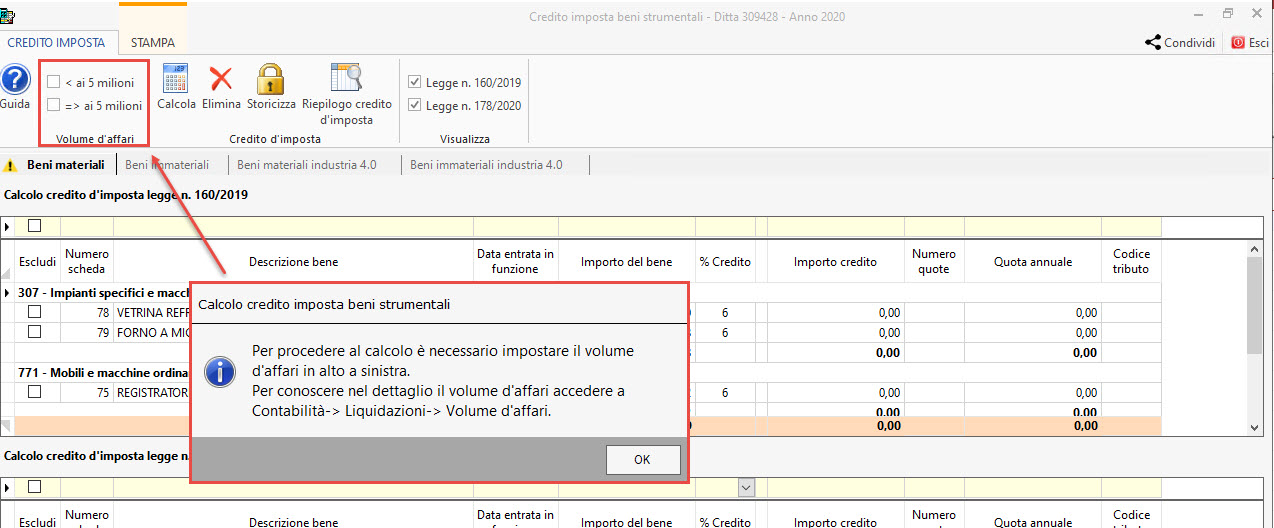Switch to the CREDITO IMPOSTA ribbon tab
1274x528 pixels.
point(57,43)
